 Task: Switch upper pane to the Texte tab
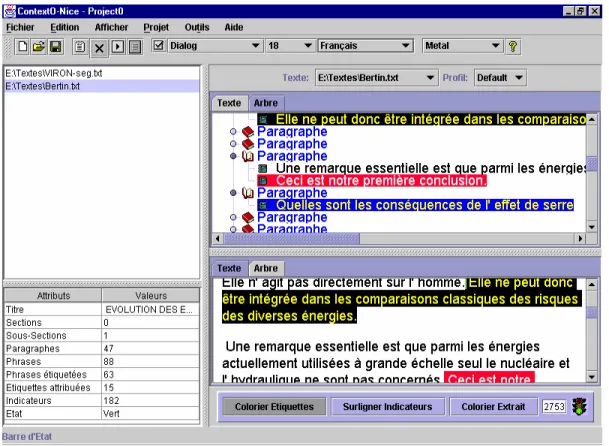pyautogui.click(x=229, y=103)
